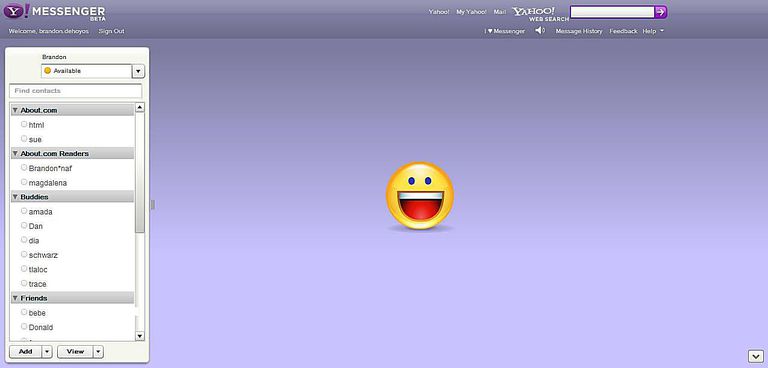768x368 pixels.
Task: Click the View button
Action: click(x=75, y=352)
